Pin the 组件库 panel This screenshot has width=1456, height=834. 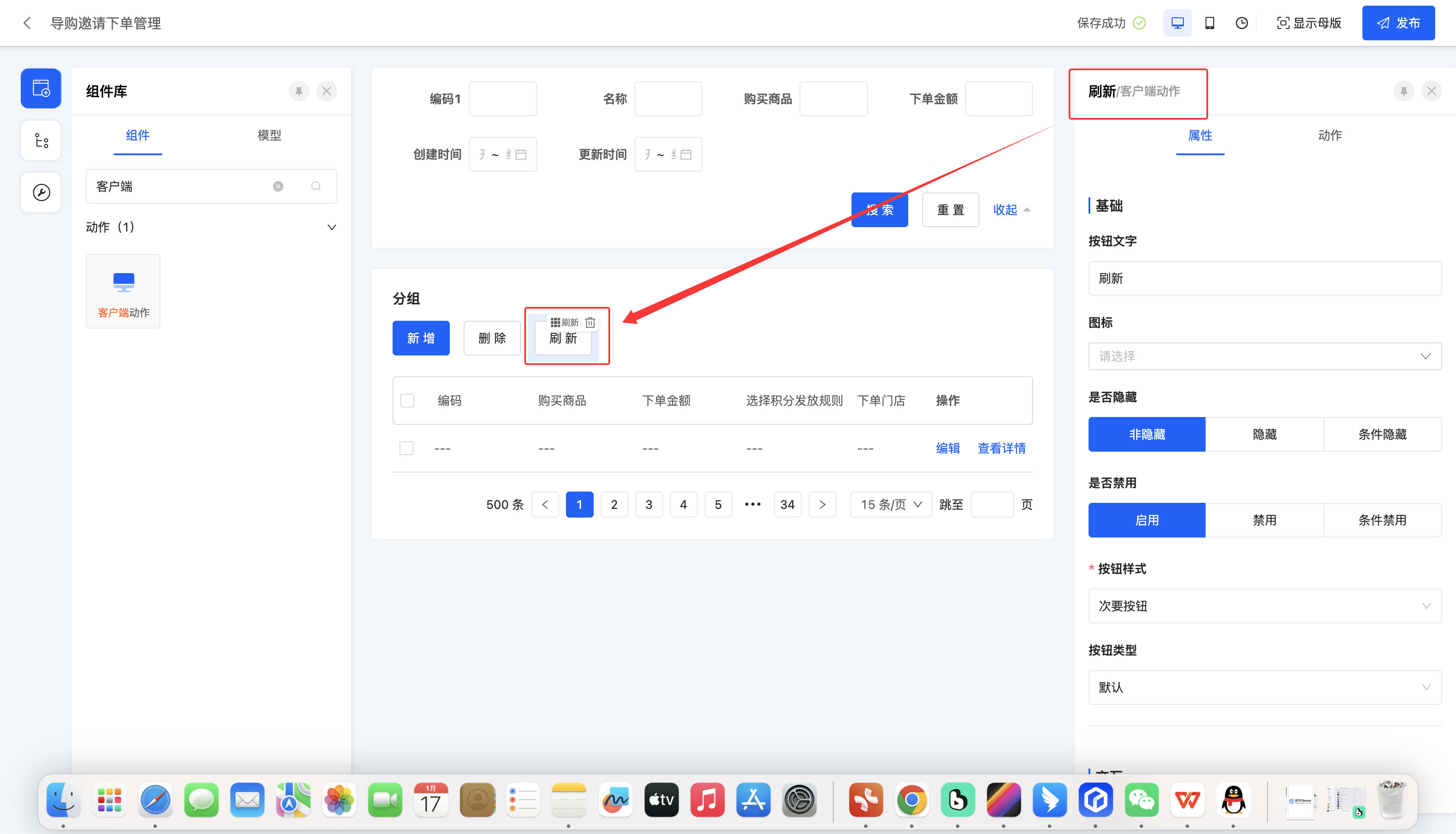(x=298, y=91)
